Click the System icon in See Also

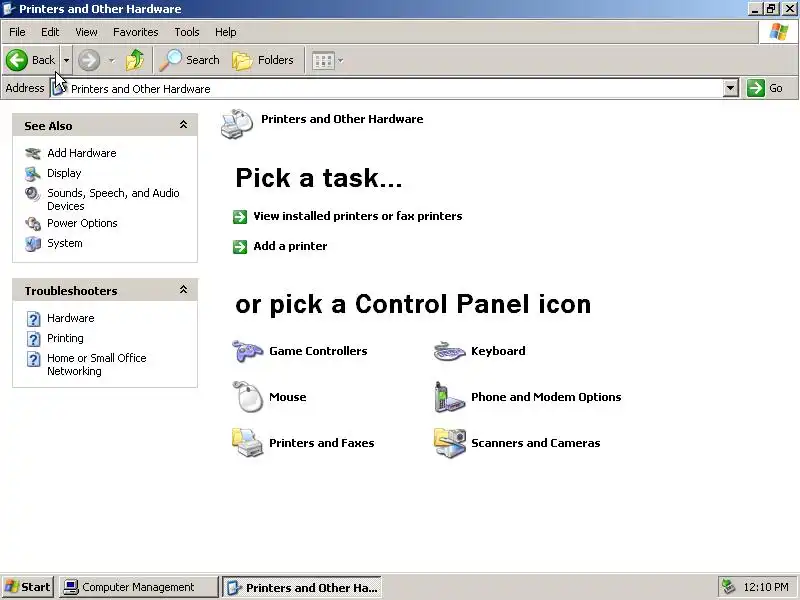coord(33,243)
